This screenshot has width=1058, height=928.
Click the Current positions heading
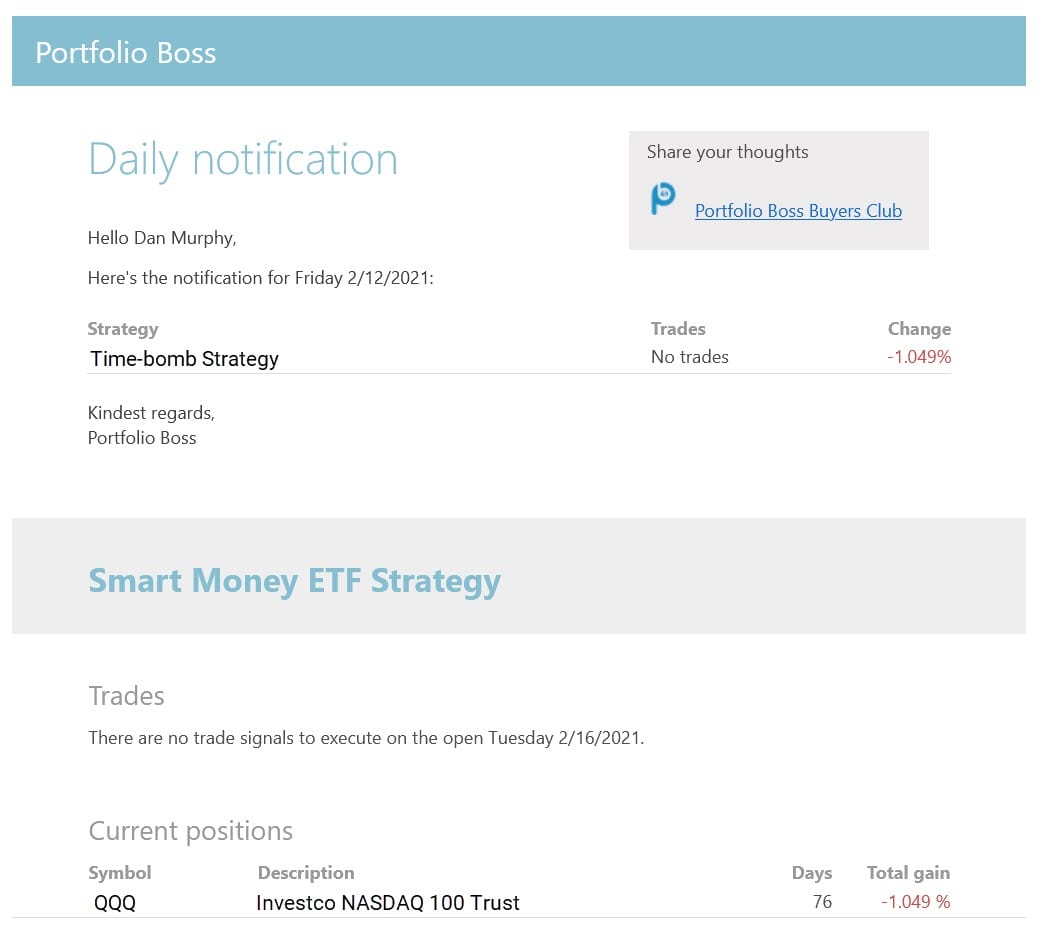190,830
